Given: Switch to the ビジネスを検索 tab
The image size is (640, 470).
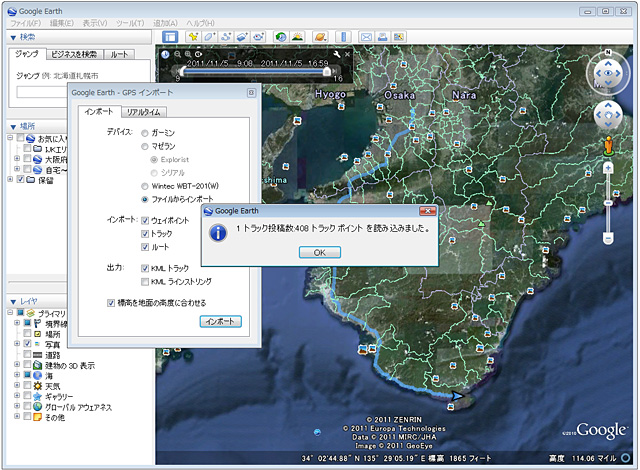Looking at the screenshot, I should (x=74, y=54).
